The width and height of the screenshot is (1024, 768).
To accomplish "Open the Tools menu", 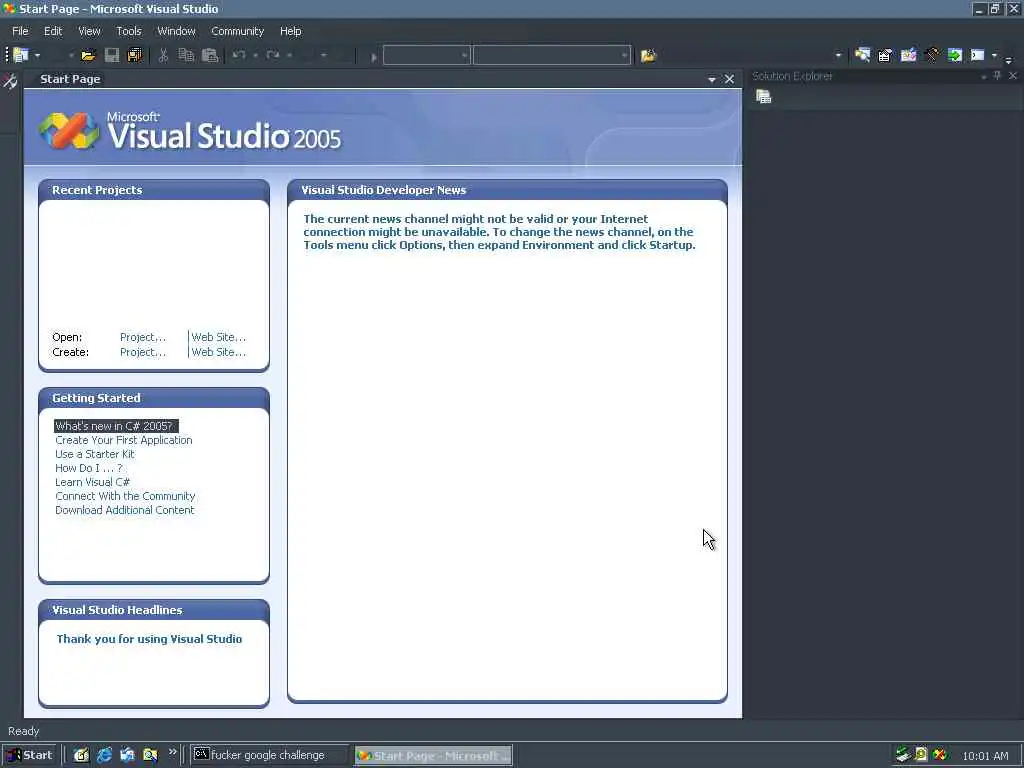I will [129, 31].
